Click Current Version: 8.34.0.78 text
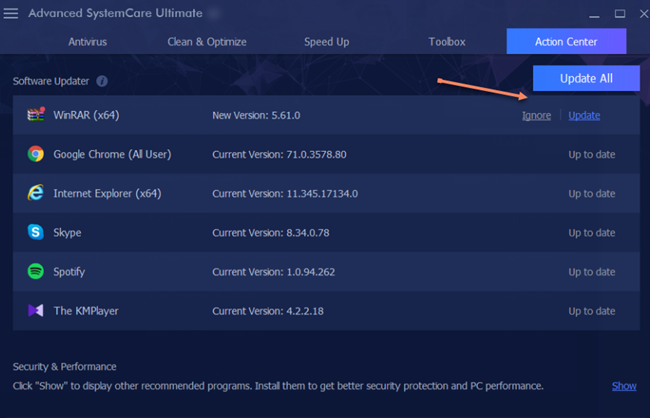Image resolution: width=650 pixels, height=418 pixels. click(271, 233)
